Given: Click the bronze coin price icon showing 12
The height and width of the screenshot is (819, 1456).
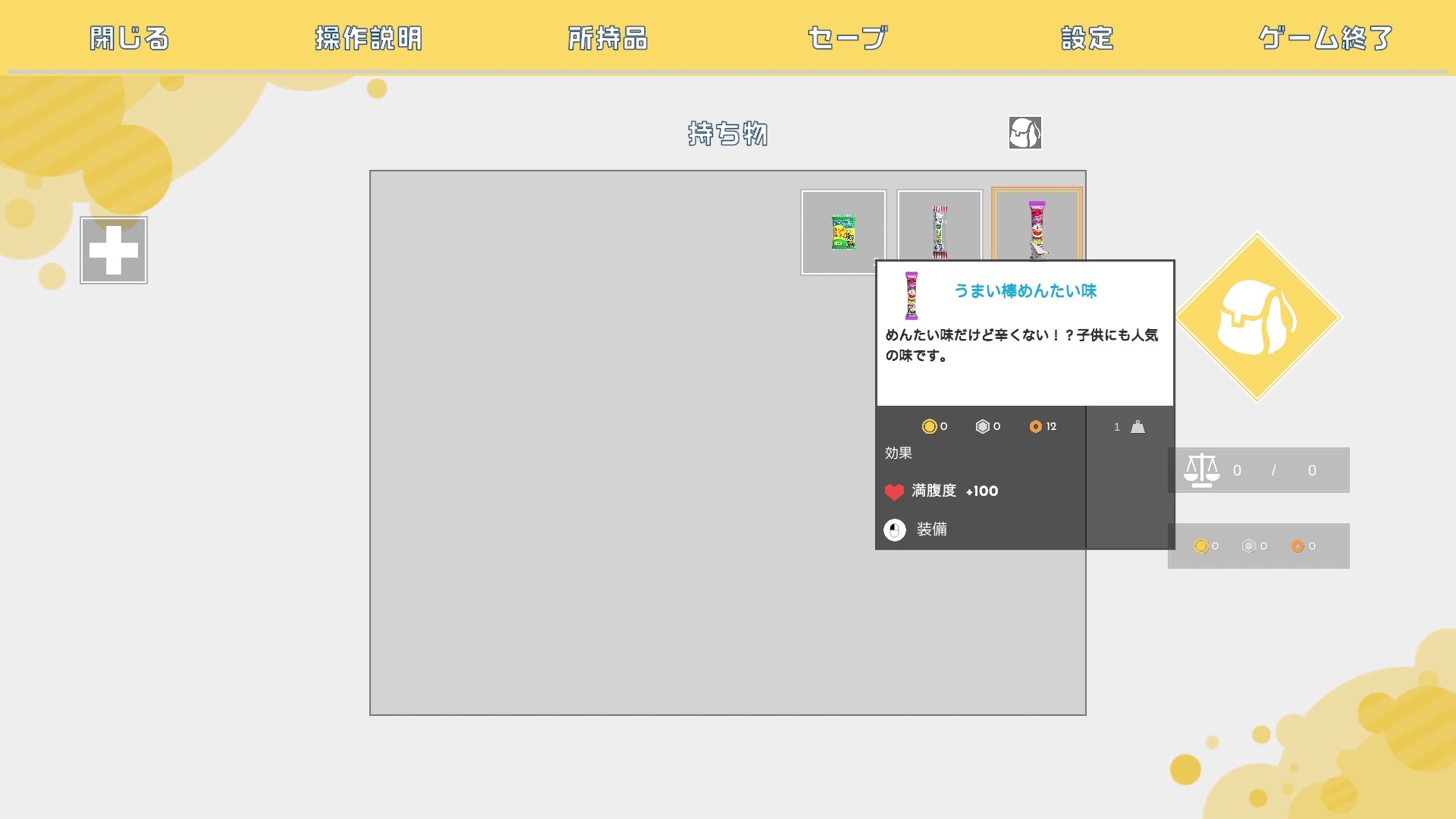Looking at the screenshot, I should point(1036,427).
